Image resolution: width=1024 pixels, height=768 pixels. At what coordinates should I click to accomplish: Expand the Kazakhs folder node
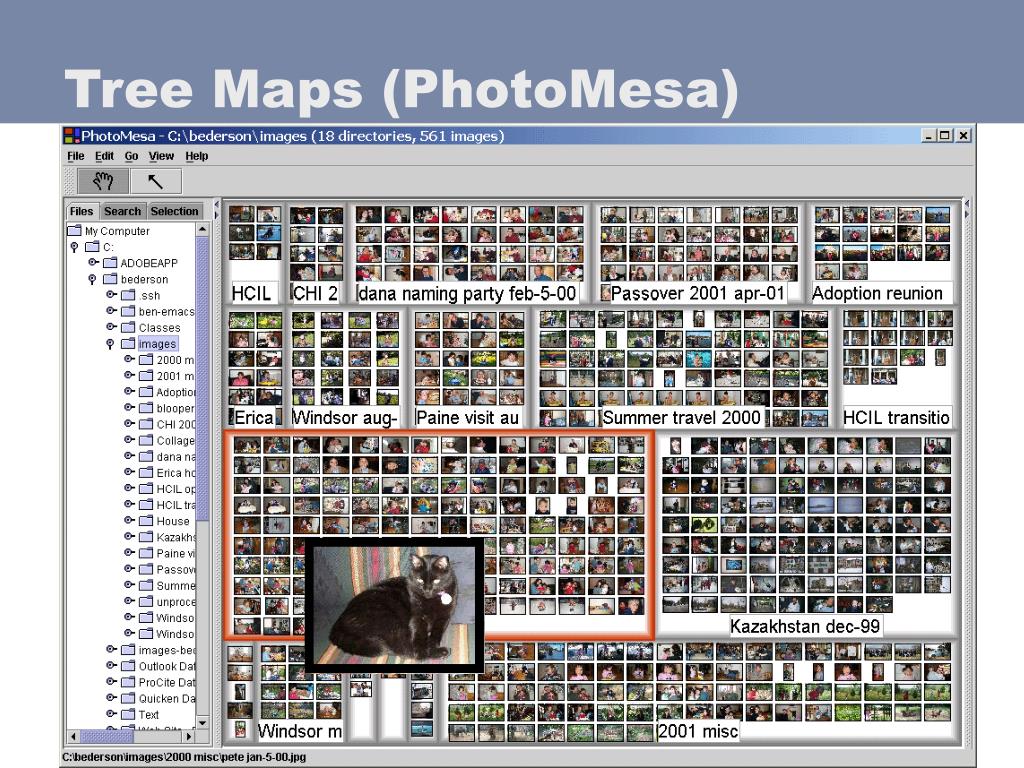[x=129, y=536]
